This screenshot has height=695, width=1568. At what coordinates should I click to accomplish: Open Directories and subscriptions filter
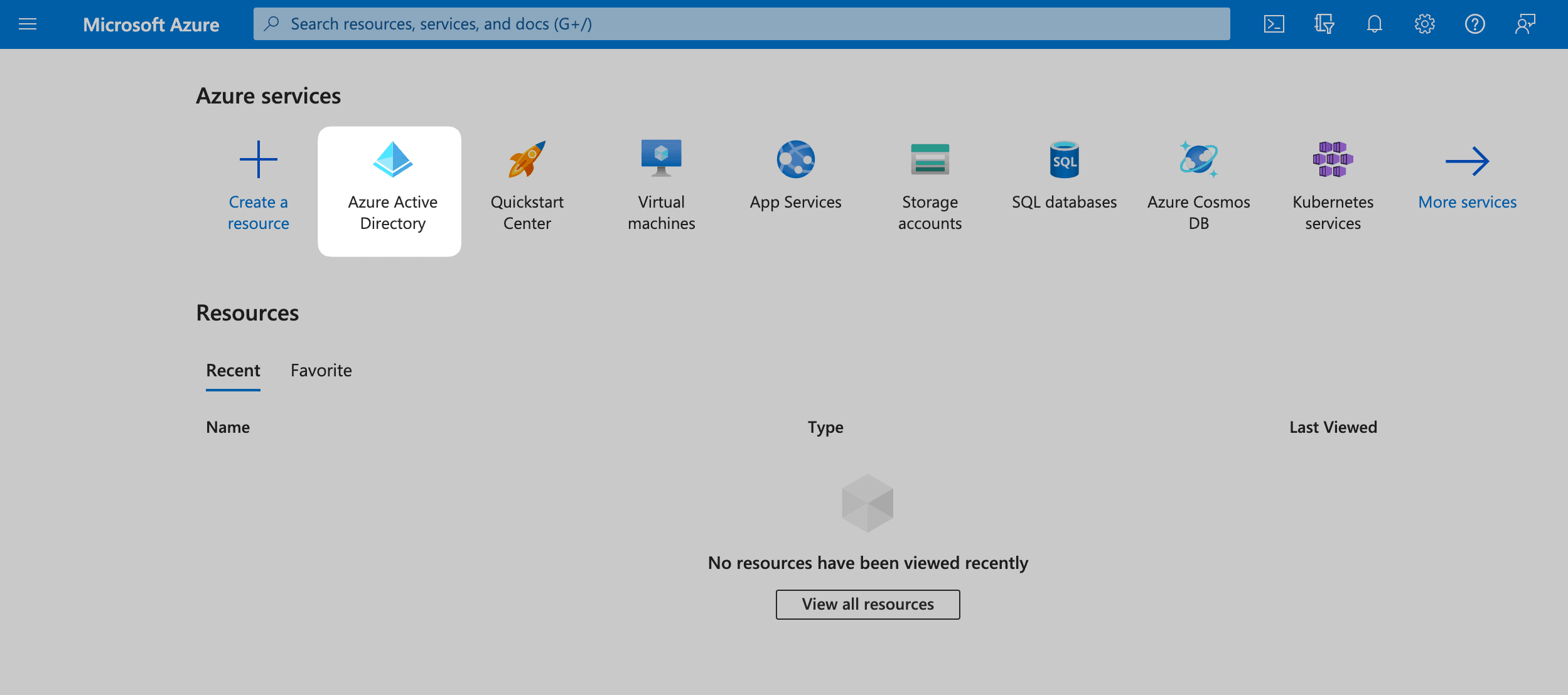click(1324, 24)
